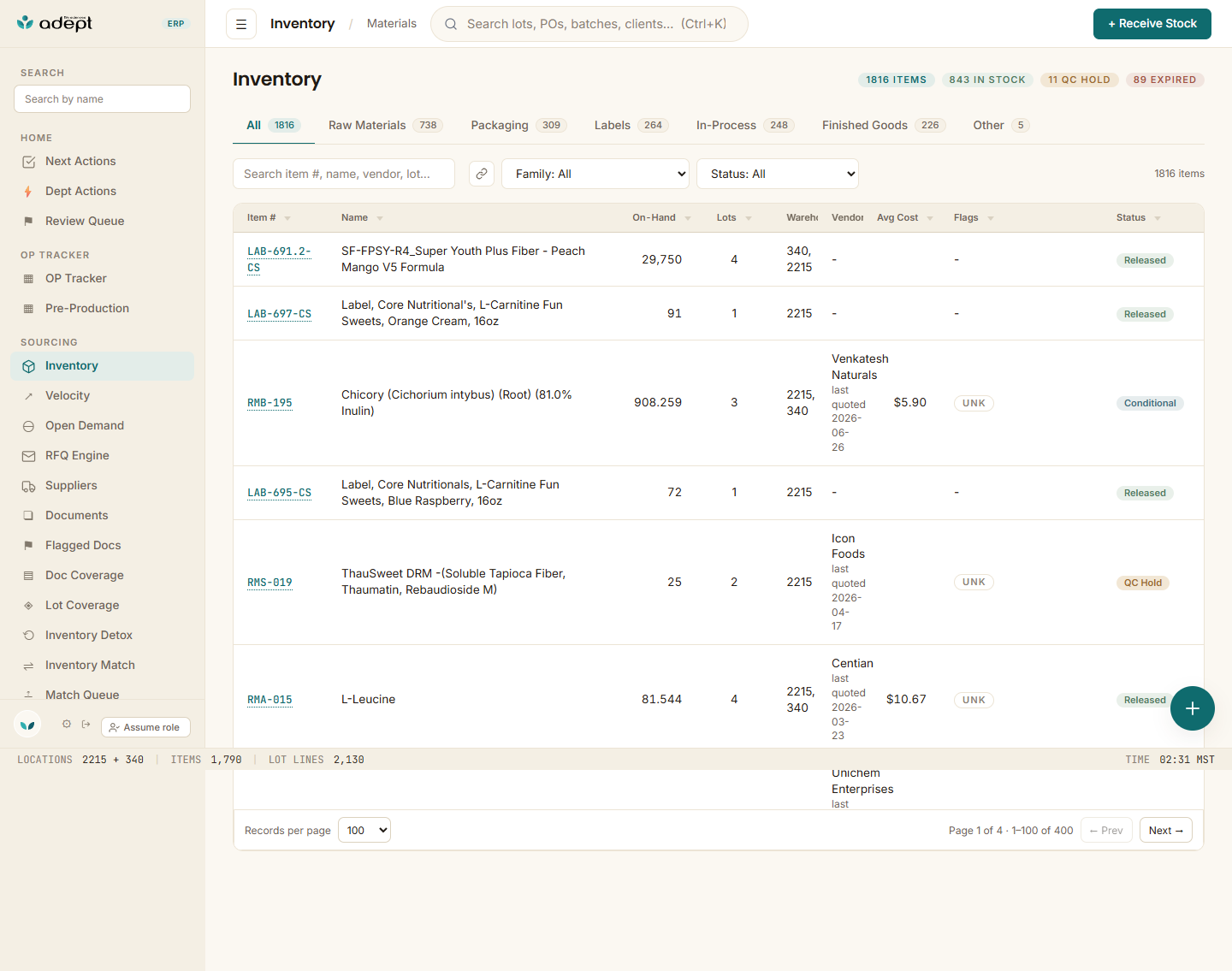The width and height of the screenshot is (1232, 971).
Task: Open Next Actions checklist icon
Action: click(28, 162)
